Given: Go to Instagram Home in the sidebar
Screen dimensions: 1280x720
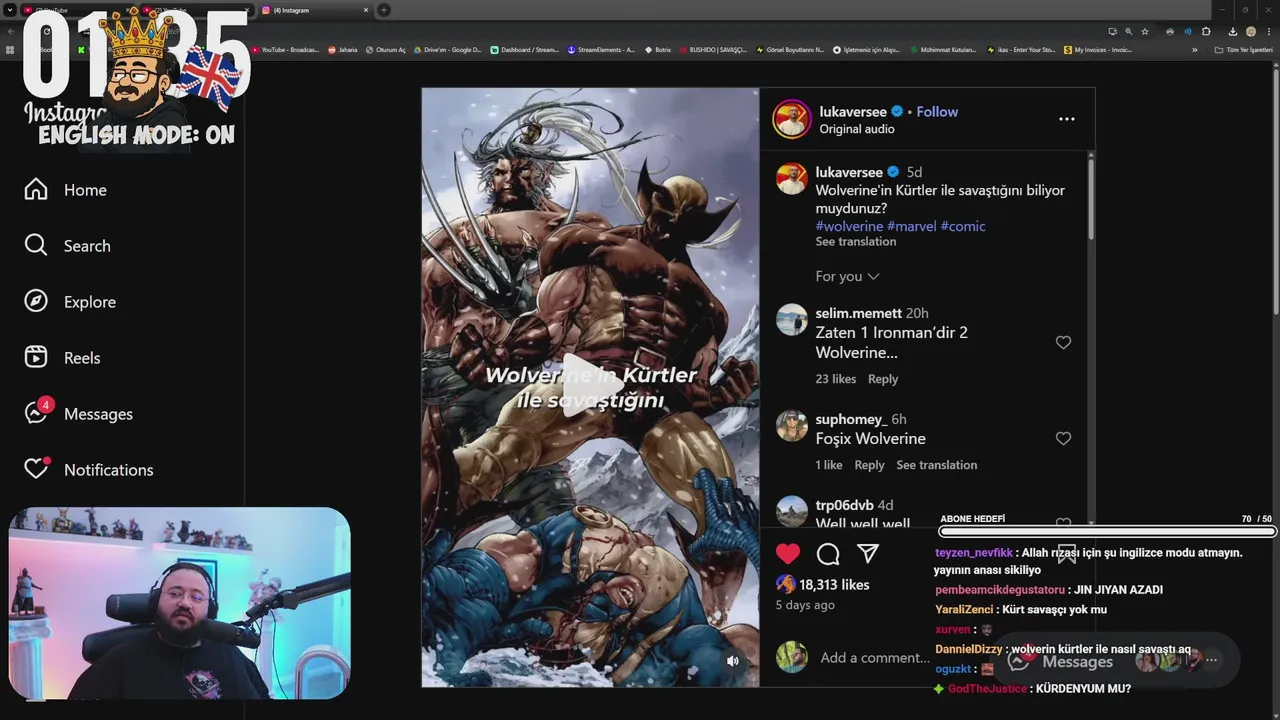Looking at the screenshot, I should (x=65, y=190).
